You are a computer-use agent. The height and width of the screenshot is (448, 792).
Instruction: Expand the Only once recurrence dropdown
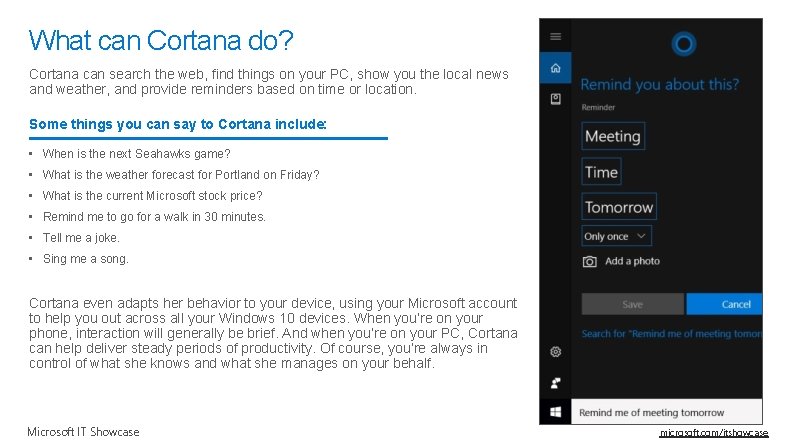point(616,236)
